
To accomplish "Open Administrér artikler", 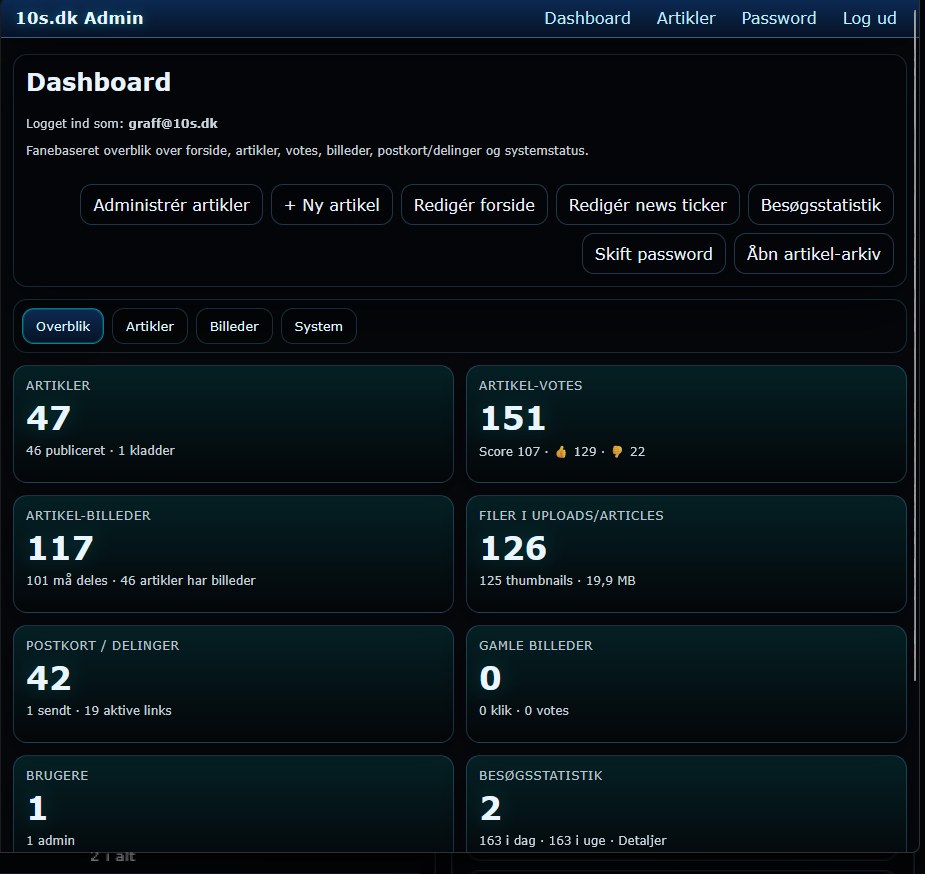I will click(x=171, y=205).
